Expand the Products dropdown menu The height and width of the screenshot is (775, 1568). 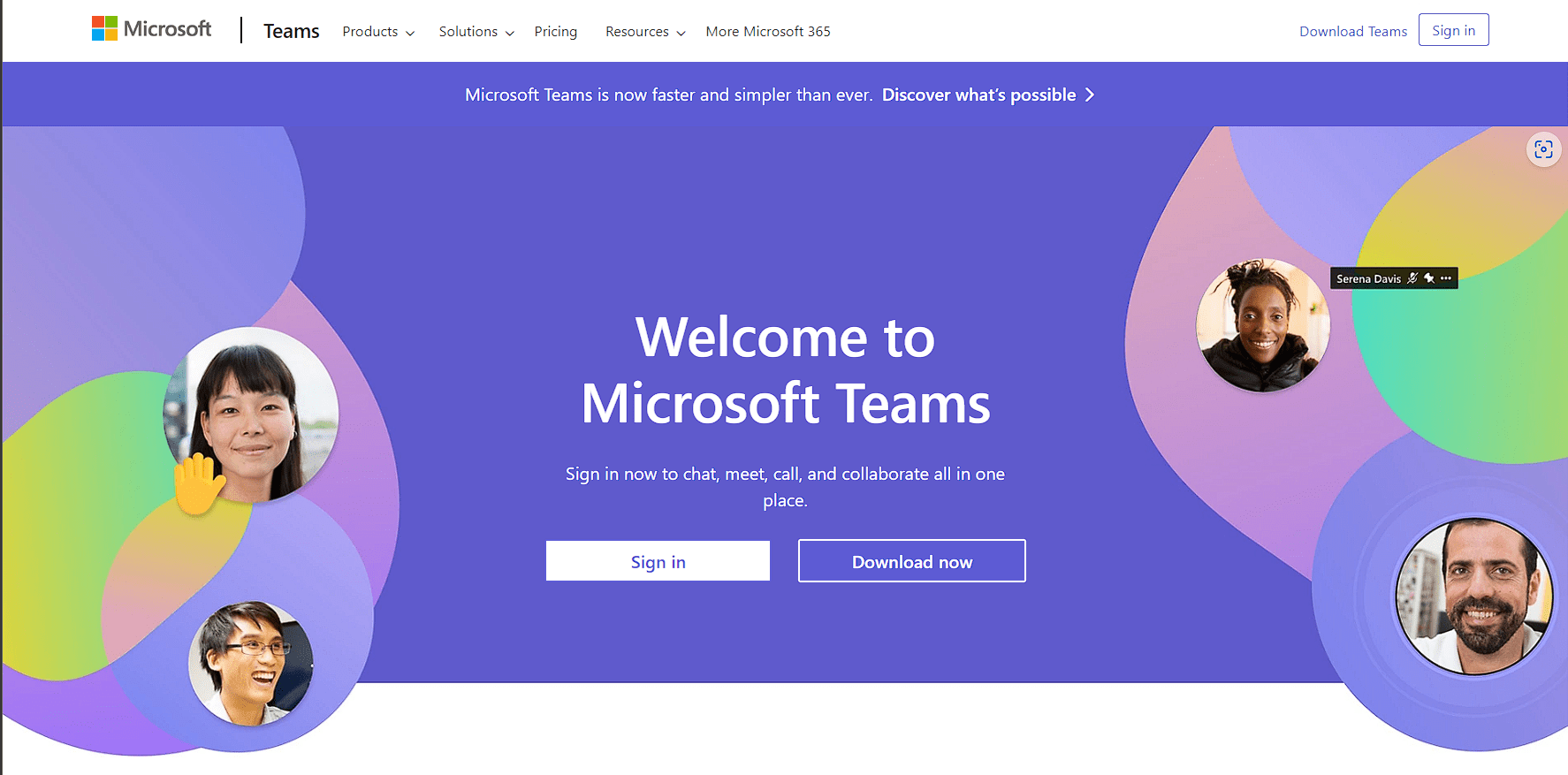tap(378, 32)
